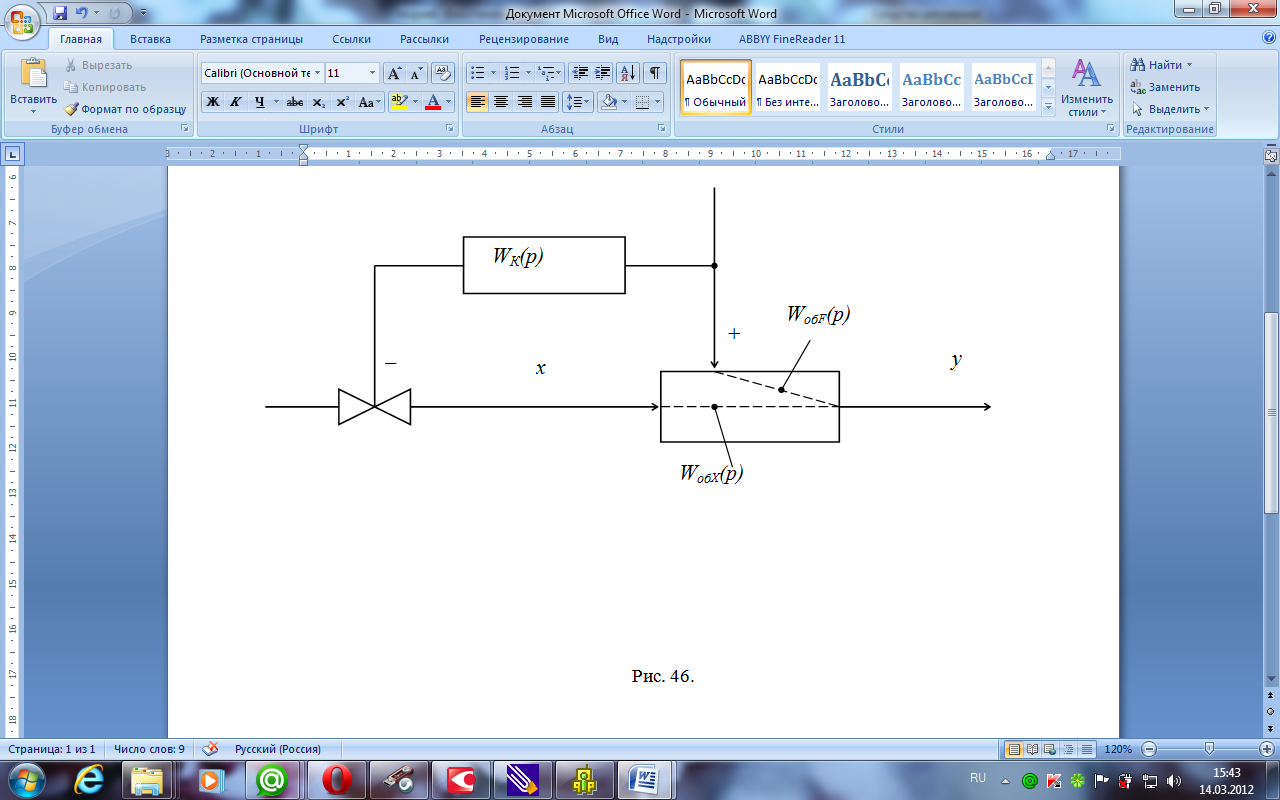Image resolution: width=1280 pixels, height=800 pixels.
Task: Switch to Рассылки ribbon tab
Action: pyautogui.click(x=424, y=39)
